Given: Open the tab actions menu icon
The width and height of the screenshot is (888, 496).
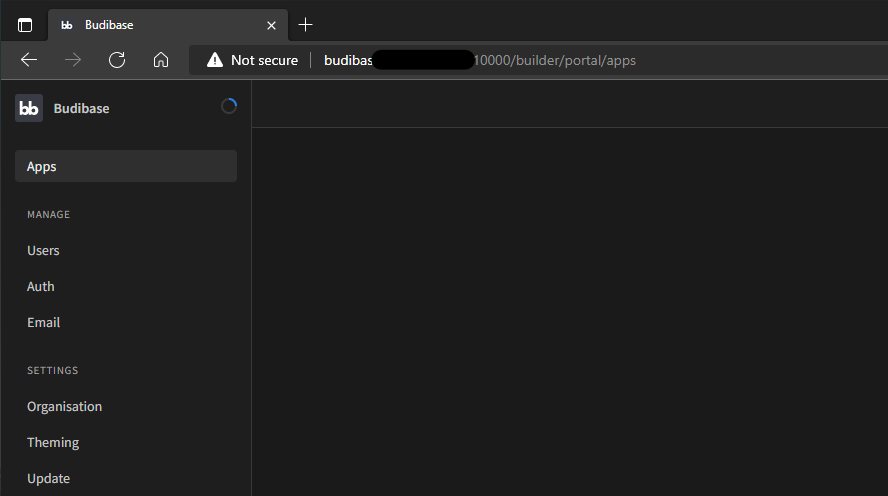Looking at the screenshot, I should (x=25, y=25).
